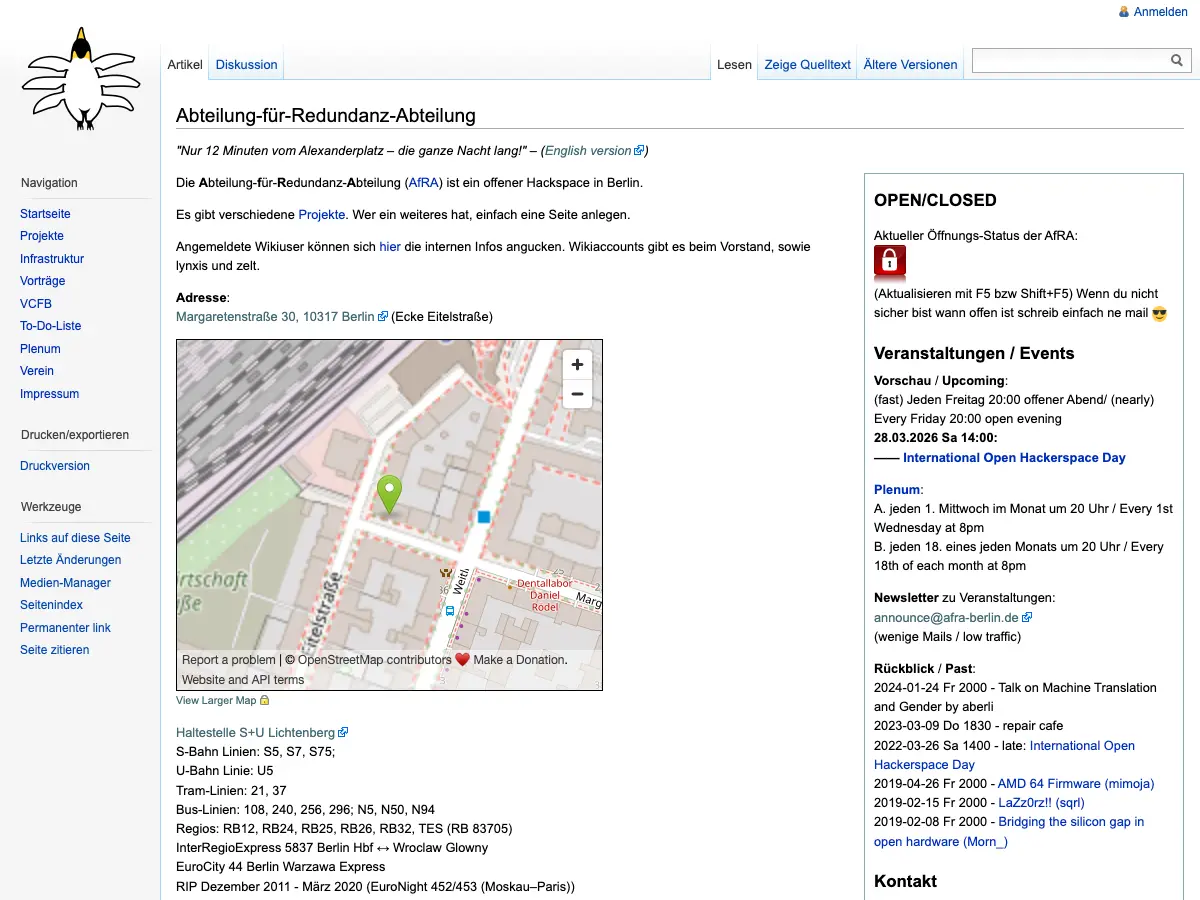
Task: Click the green map location marker
Action: 389,495
